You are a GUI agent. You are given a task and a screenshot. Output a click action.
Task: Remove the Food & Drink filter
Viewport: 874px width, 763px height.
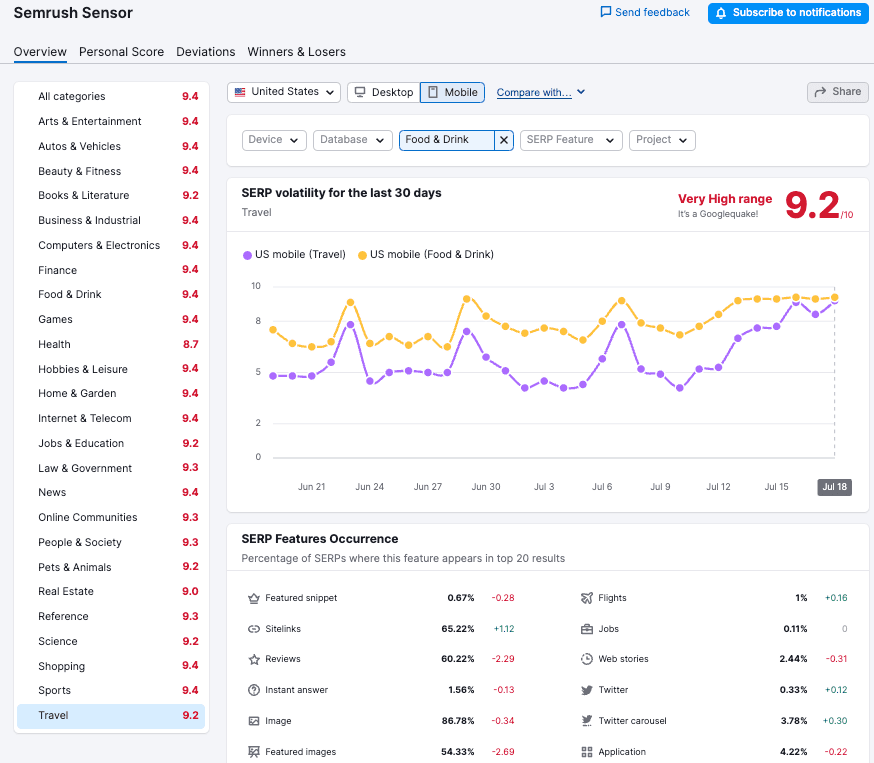click(504, 140)
